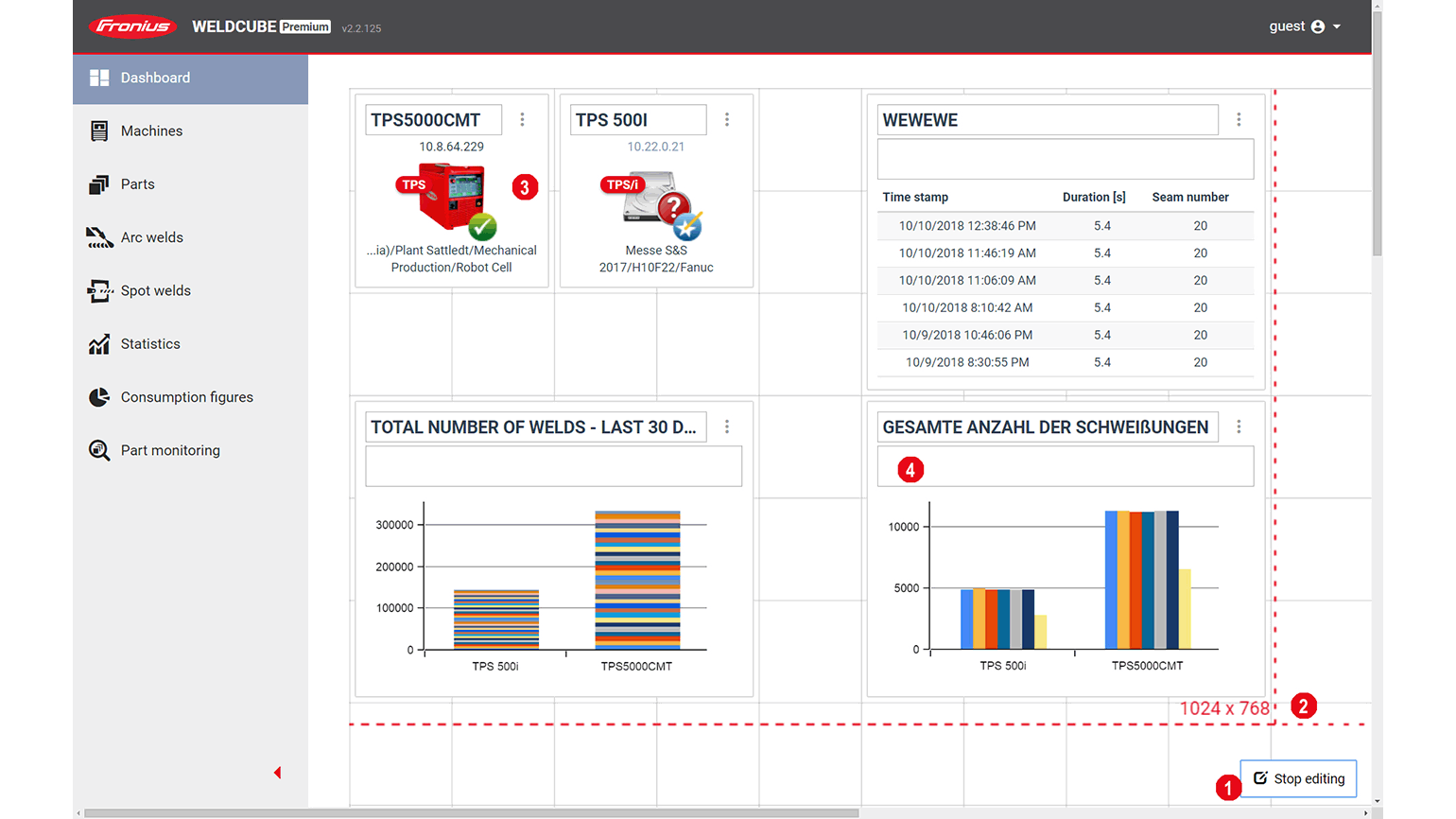The height and width of the screenshot is (819, 1456).
Task: Open Arc welds via its icon
Action: tap(99, 237)
